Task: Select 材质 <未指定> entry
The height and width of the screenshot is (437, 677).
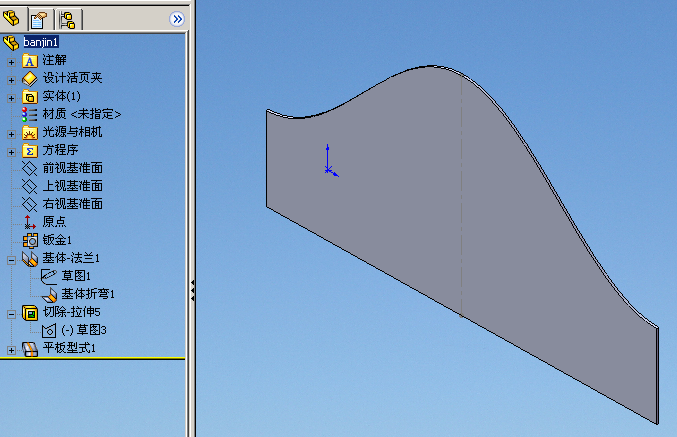Action: coord(82,114)
